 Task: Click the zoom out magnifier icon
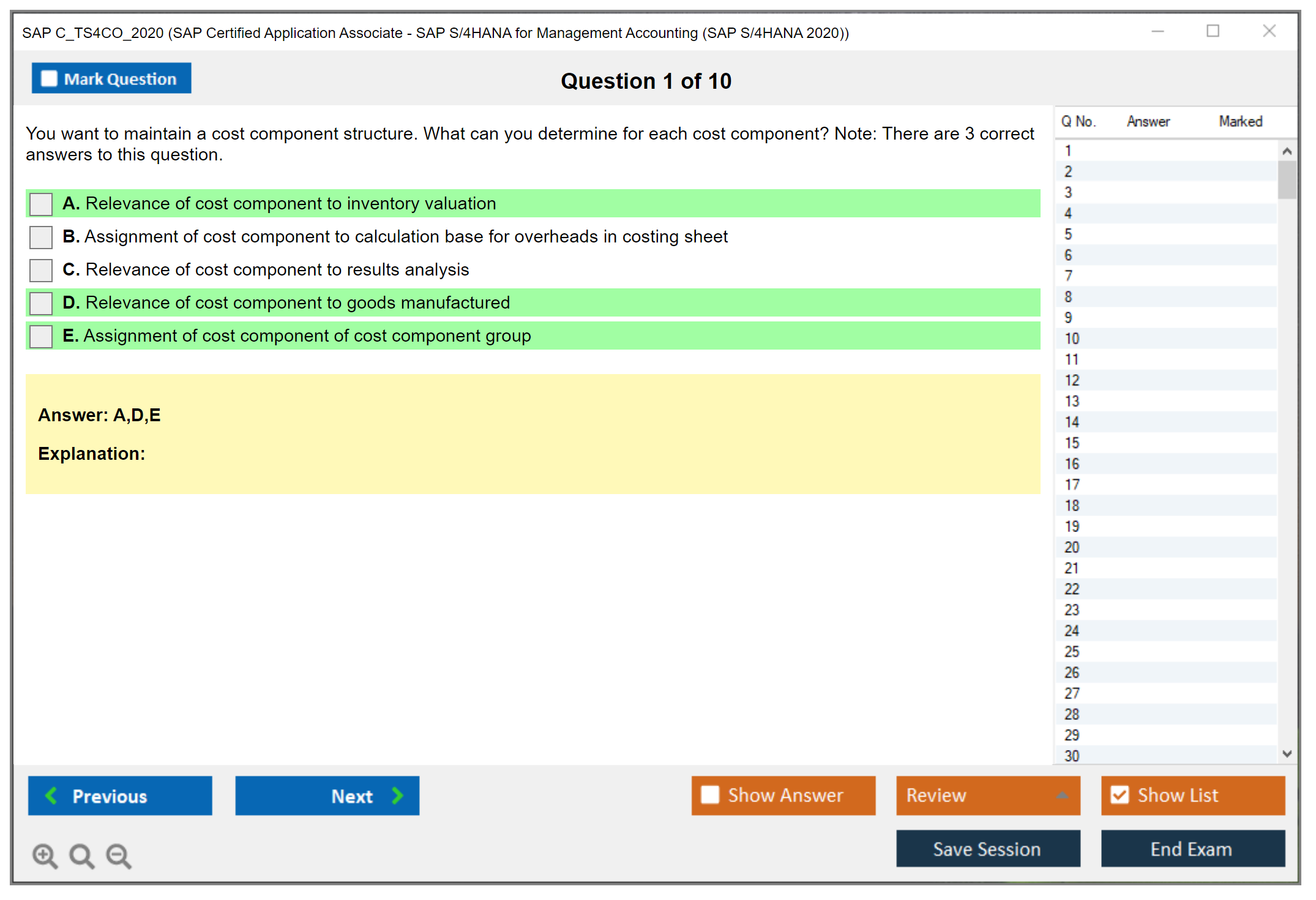pyautogui.click(x=118, y=855)
